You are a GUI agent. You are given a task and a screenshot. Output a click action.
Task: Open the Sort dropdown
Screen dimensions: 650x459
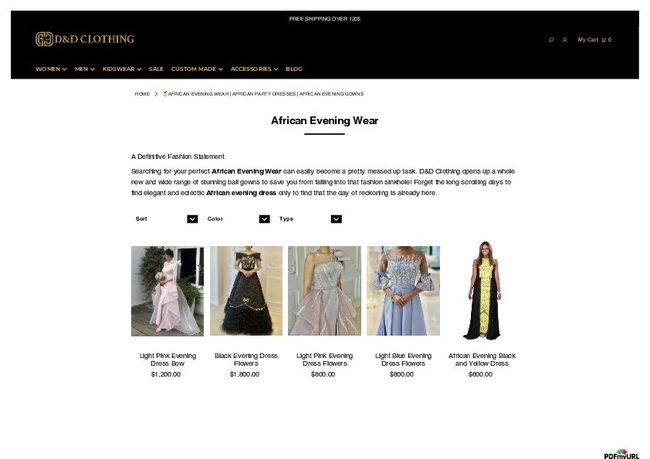click(x=166, y=219)
